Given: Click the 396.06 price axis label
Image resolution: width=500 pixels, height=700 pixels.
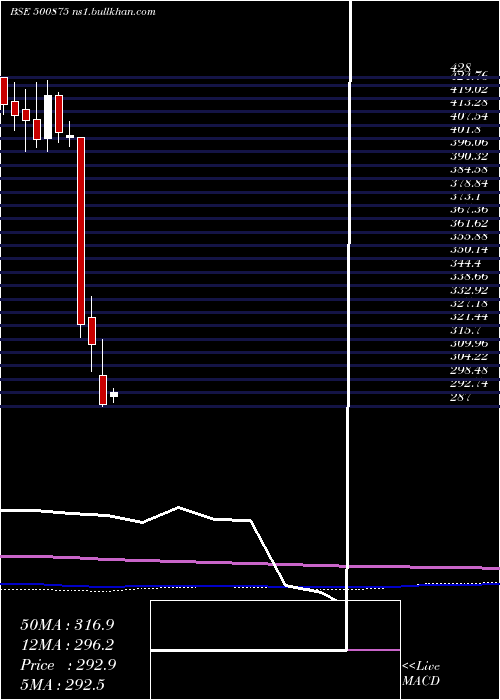Looking at the screenshot, I should pos(469,142).
